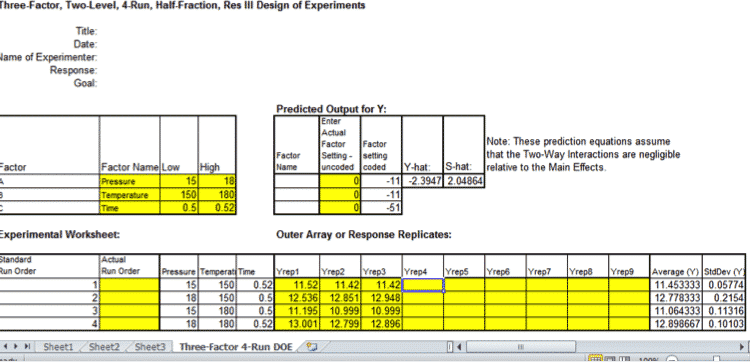Select the Yrep2 value 12.851

[x=340, y=298]
